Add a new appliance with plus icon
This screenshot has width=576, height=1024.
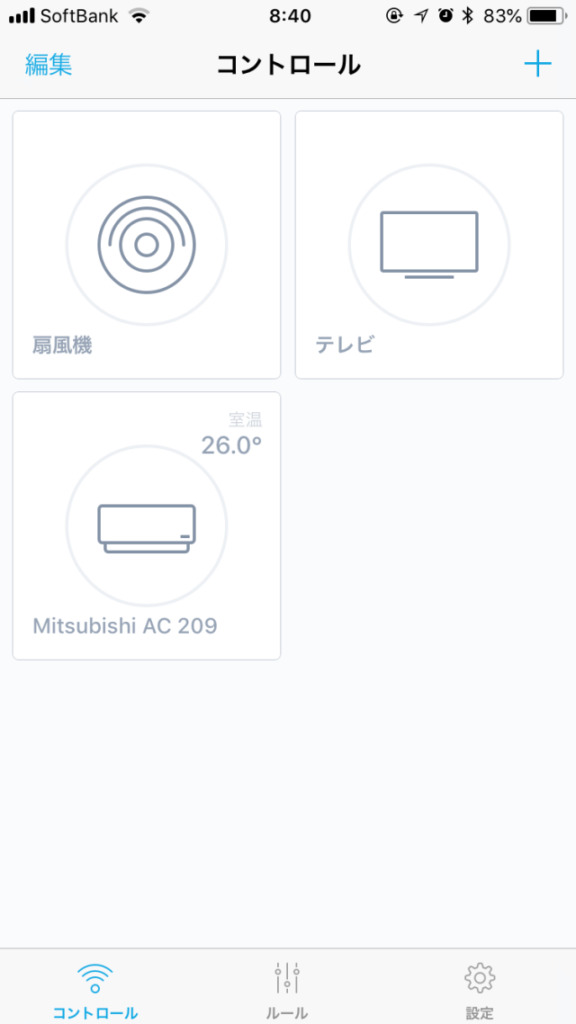[538, 65]
